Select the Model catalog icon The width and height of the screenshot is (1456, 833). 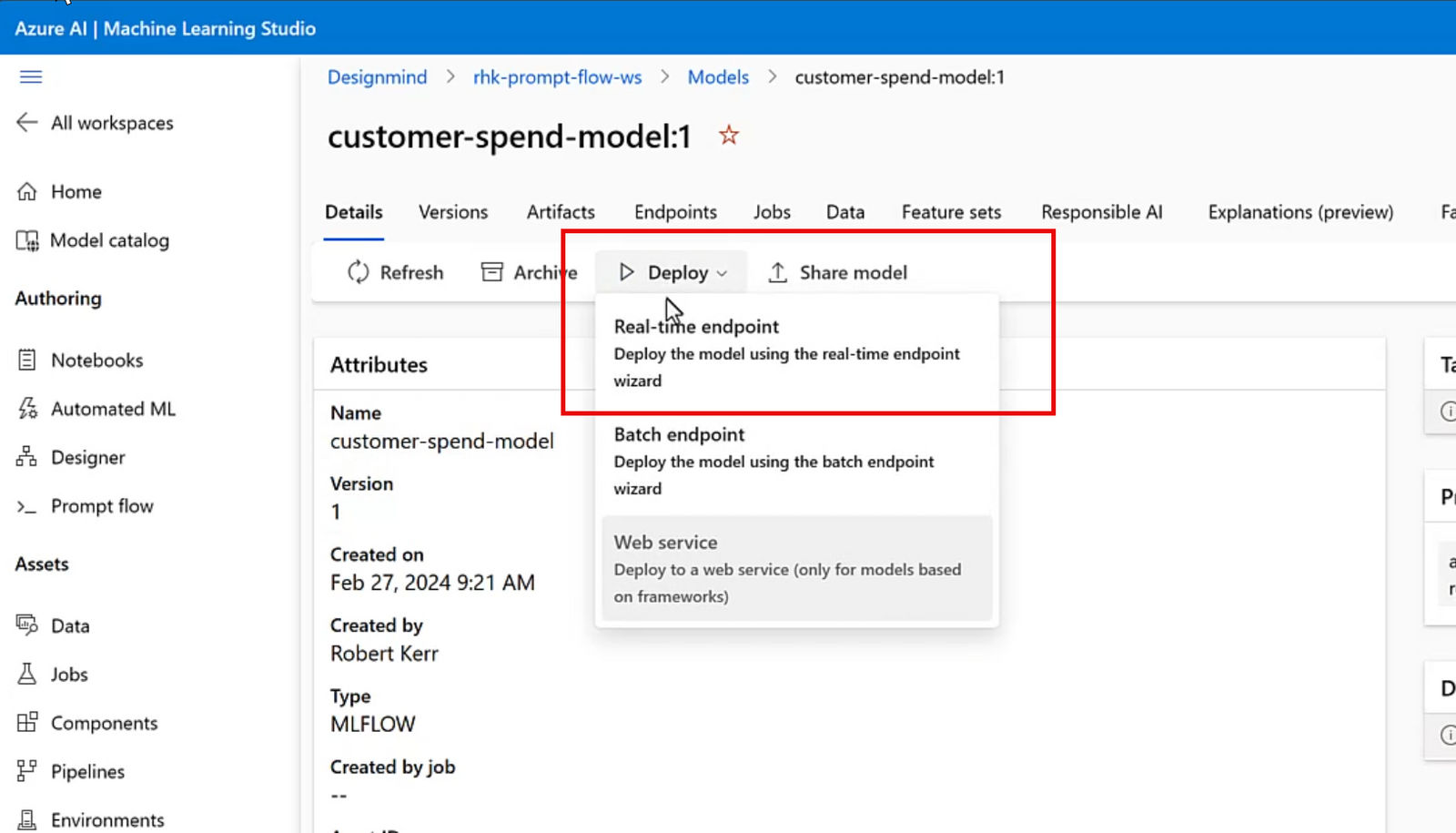pos(110,240)
